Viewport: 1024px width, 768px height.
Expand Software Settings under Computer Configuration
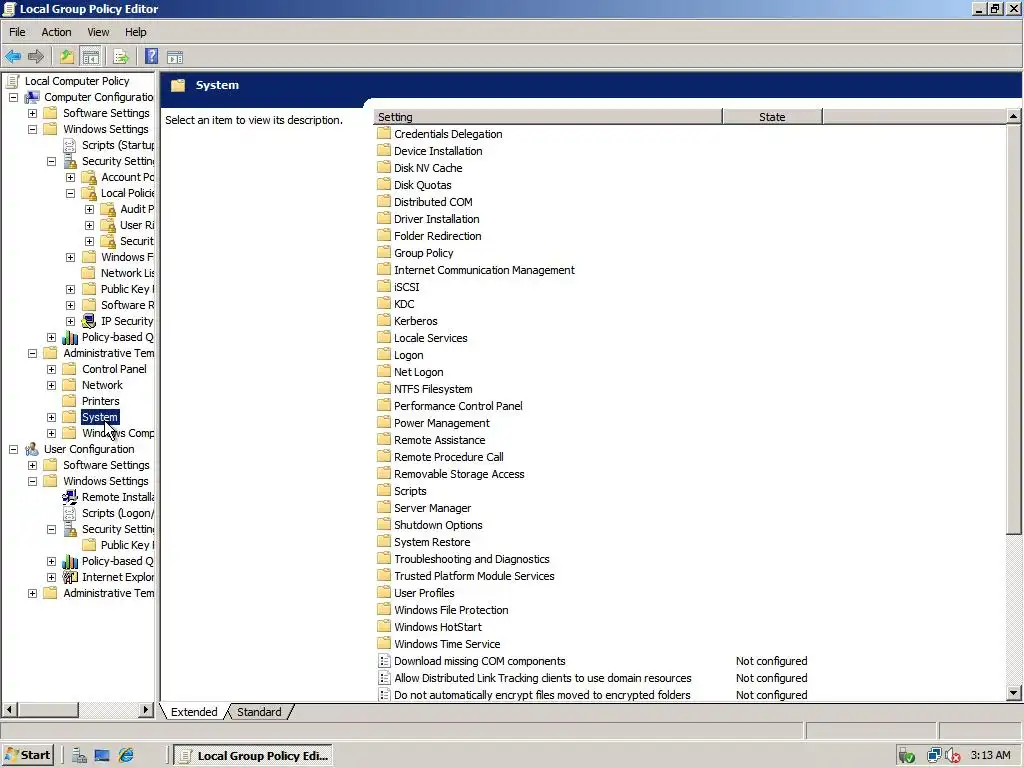tap(32, 113)
